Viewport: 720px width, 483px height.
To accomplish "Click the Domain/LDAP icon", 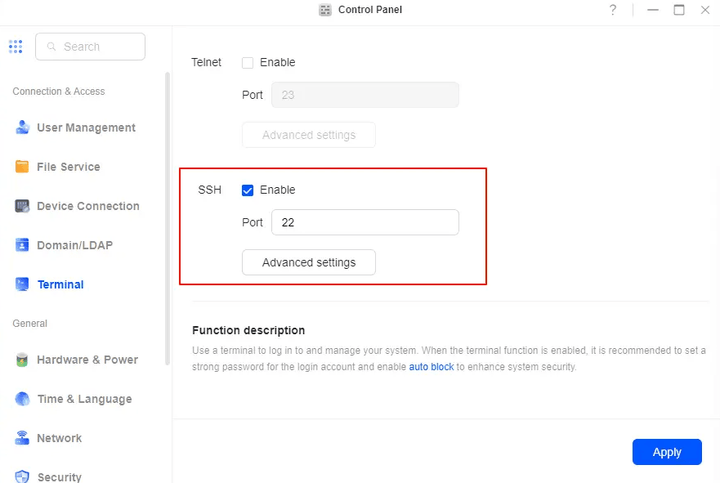I will point(22,245).
